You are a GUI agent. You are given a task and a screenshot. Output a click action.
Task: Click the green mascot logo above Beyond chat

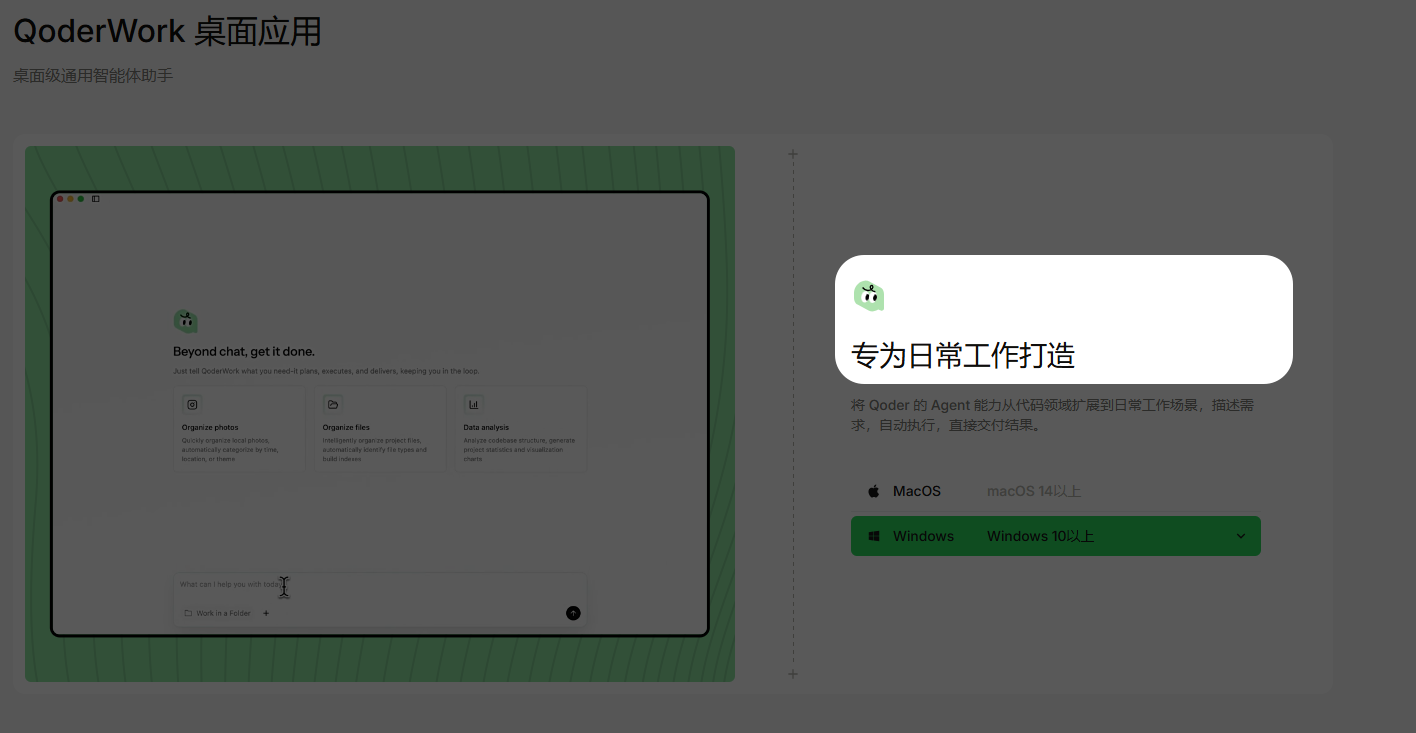[185, 321]
